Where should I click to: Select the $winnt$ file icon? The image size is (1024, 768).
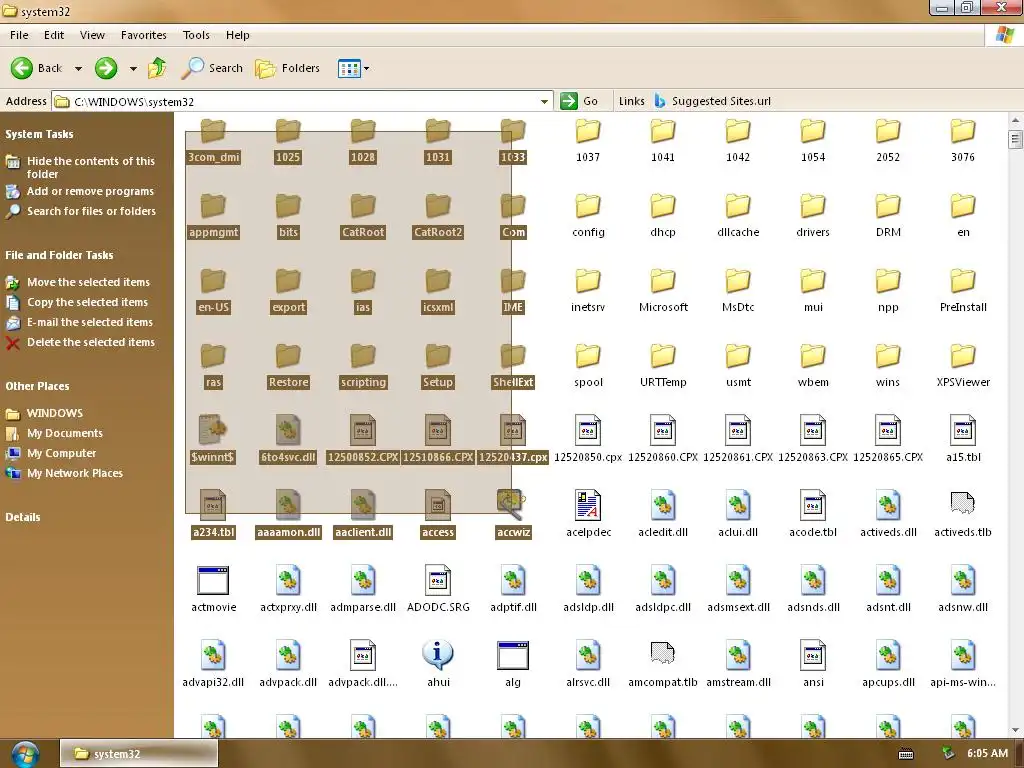[x=213, y=430]
